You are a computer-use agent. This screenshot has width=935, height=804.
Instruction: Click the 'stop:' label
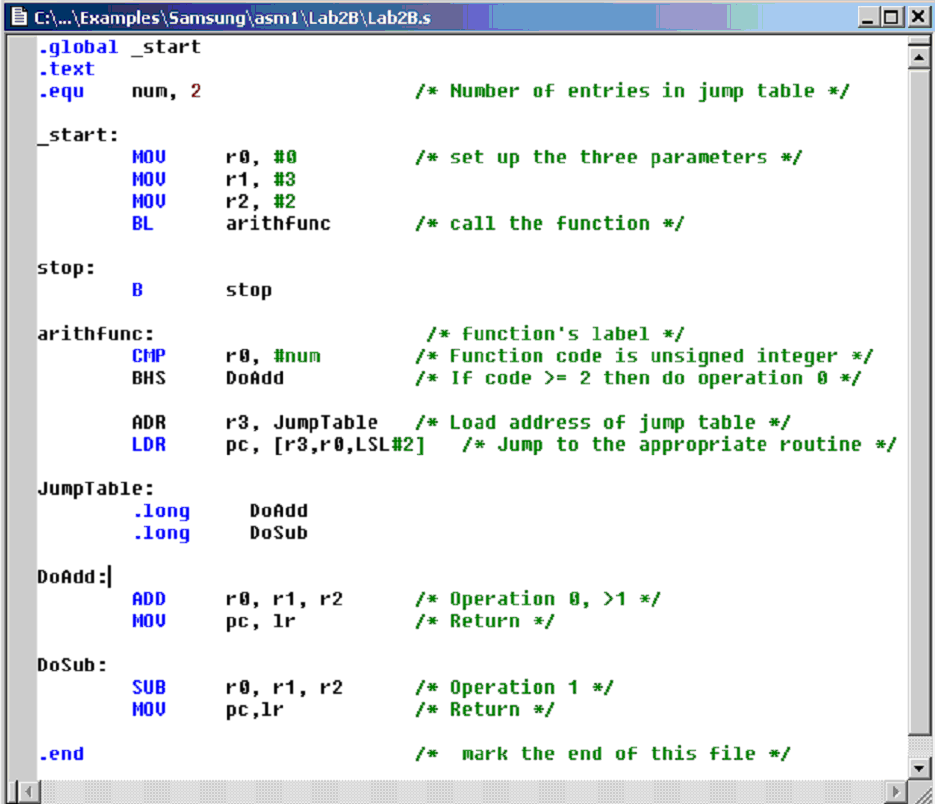66,268
